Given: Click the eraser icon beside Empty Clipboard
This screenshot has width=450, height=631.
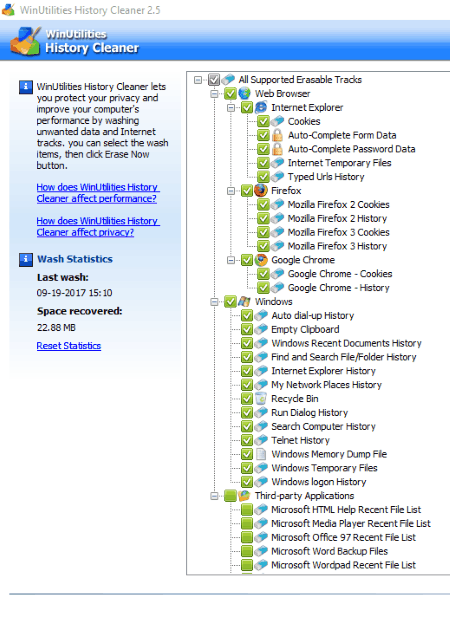Looking at the screenshot, I should 261,329.
